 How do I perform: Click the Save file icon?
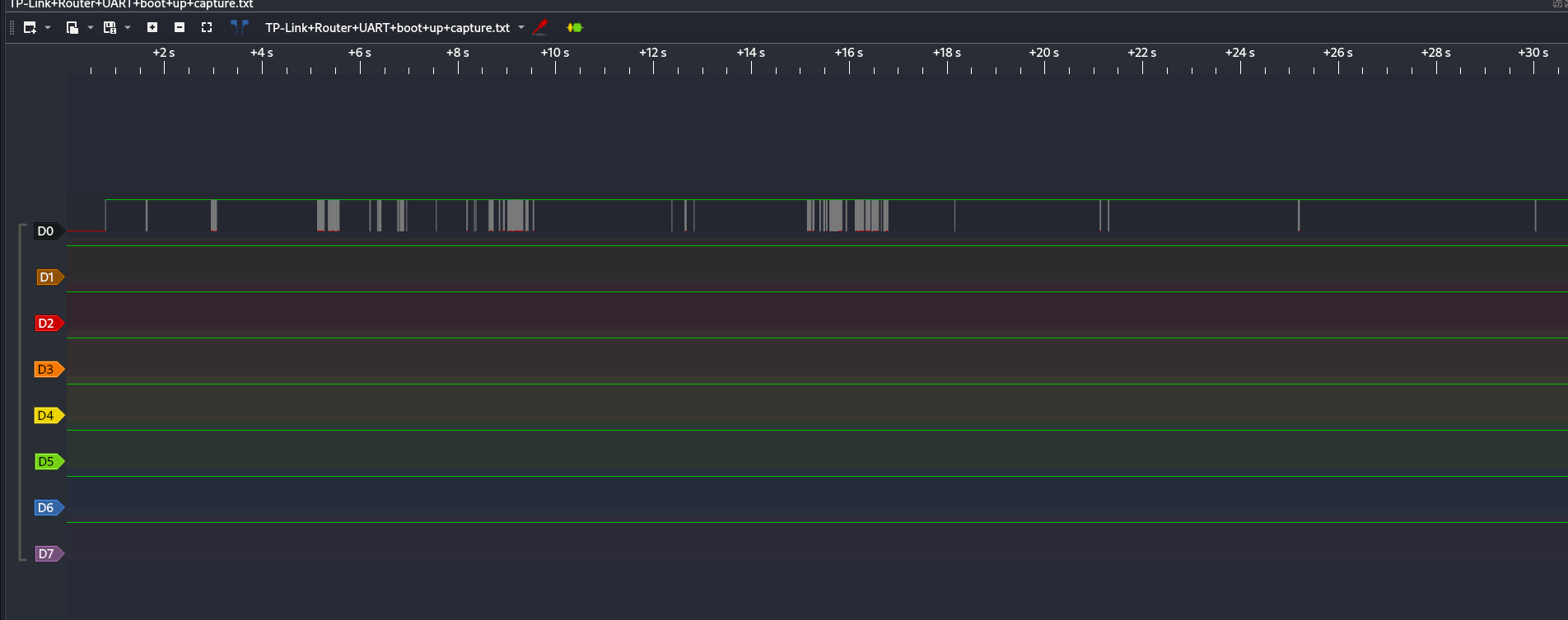[x=109, y=28]
